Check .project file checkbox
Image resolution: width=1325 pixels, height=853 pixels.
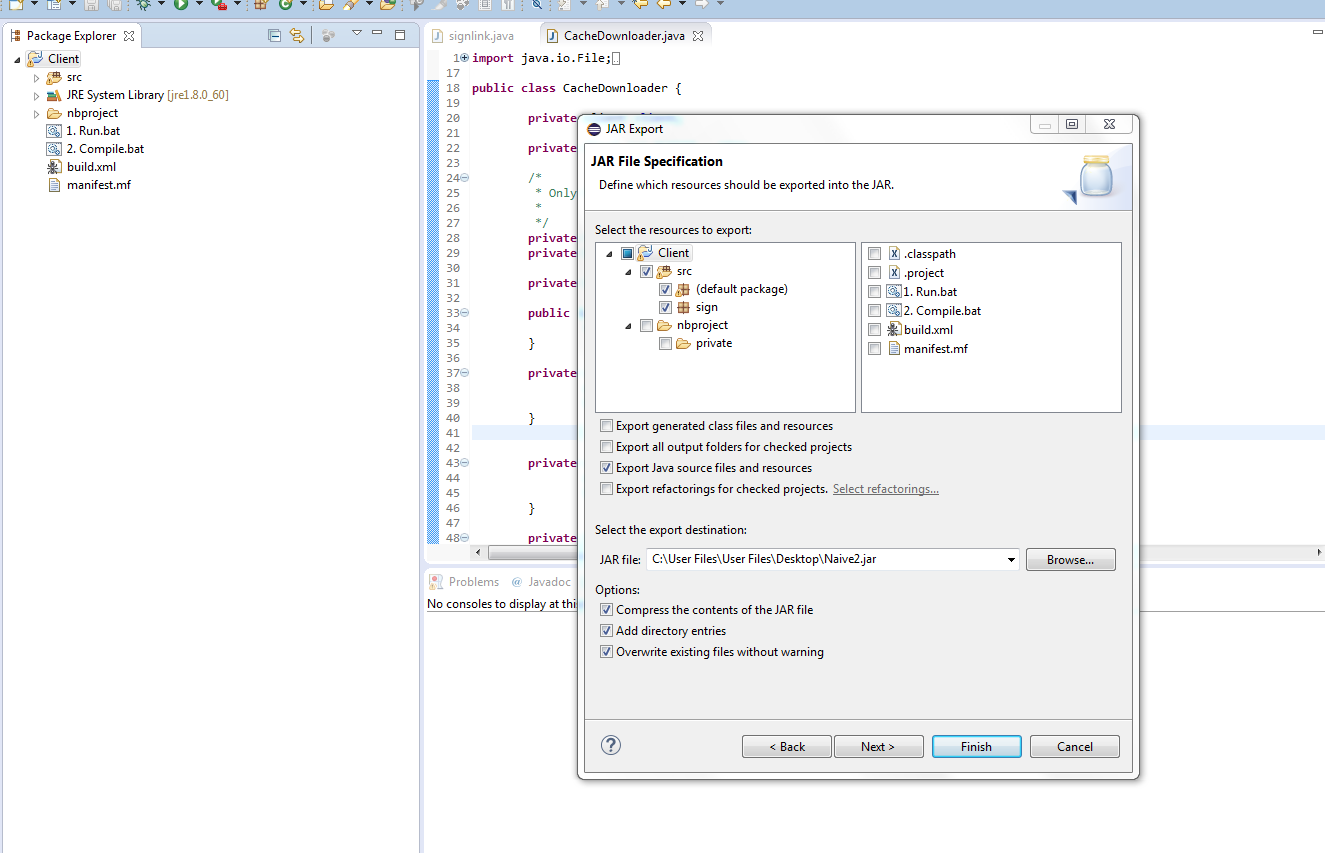[875, 273]
